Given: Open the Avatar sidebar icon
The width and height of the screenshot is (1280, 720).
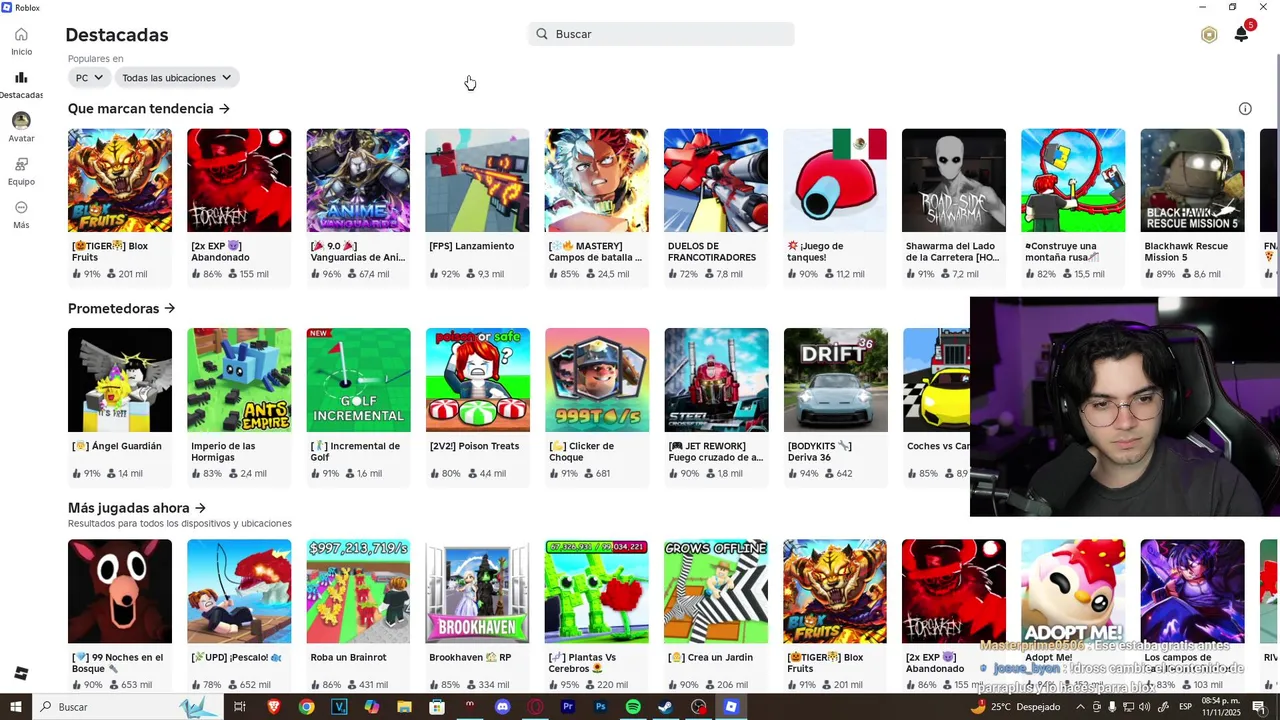Looking at the screenshot, I should coord(21,121).
